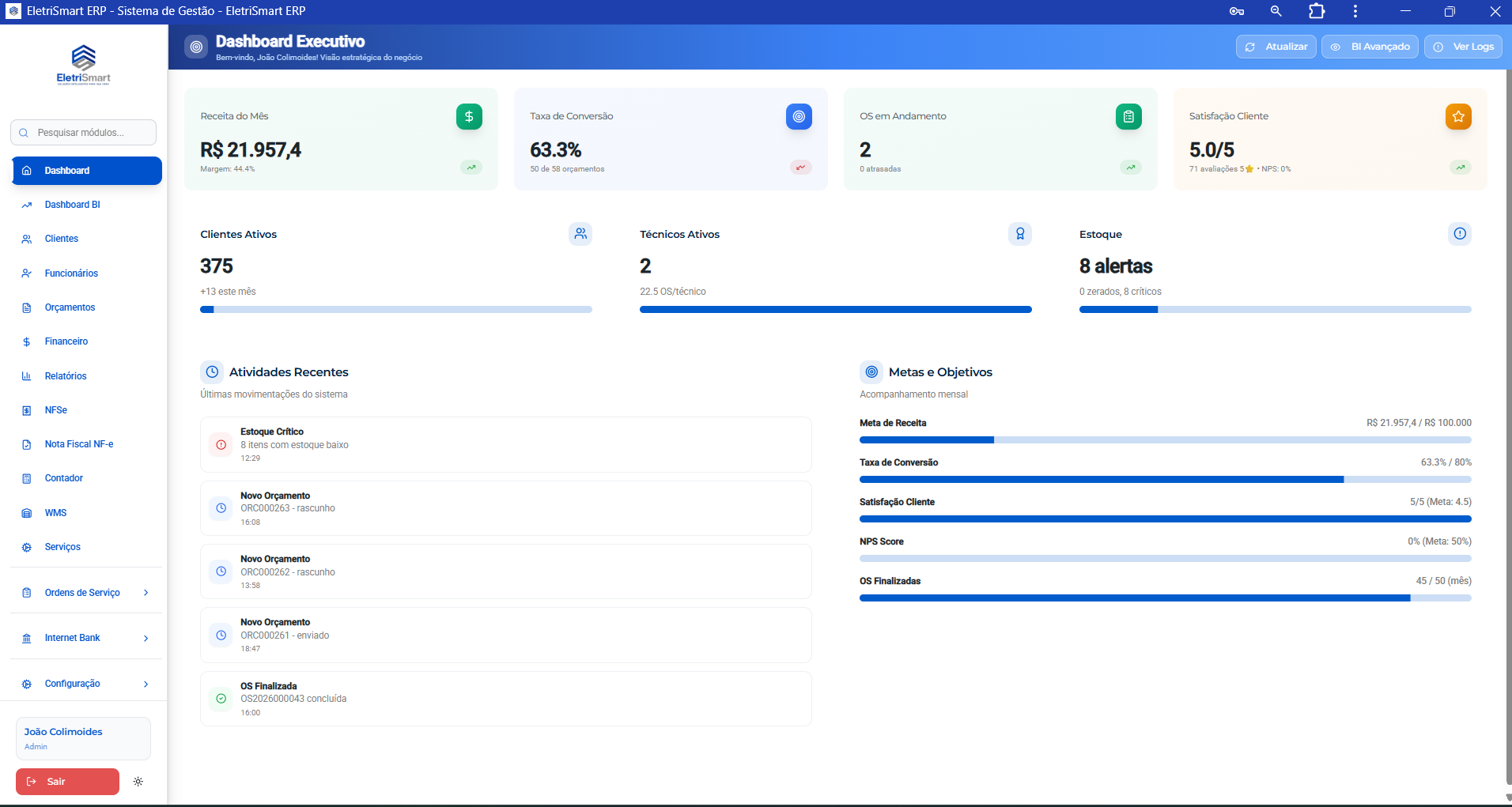1512x807 pixels.
Task: Click the red trend-down badge on Taxa de Conversão card
Action: click(x=801, y=168)
